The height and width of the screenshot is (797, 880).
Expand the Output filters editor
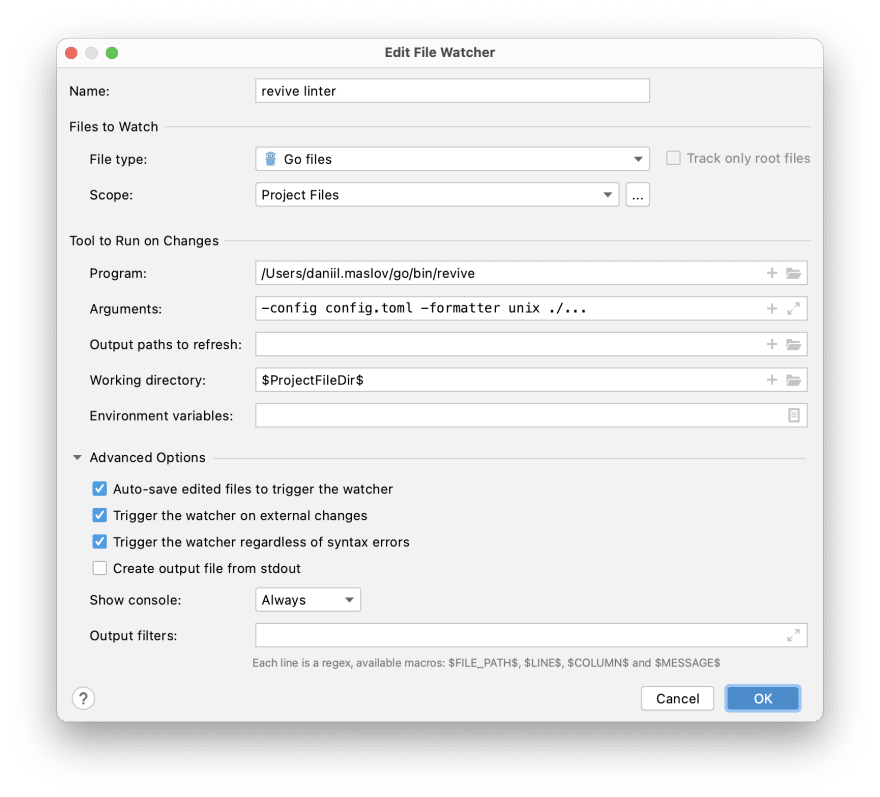point(793,635)
